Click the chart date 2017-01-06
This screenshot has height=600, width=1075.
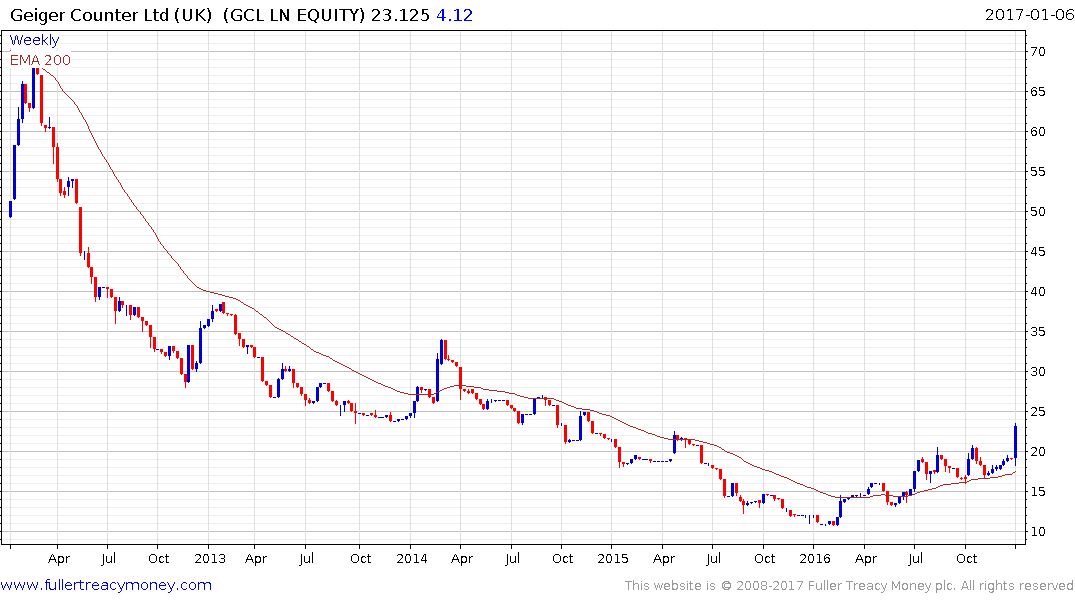[x=1029, y=14]
